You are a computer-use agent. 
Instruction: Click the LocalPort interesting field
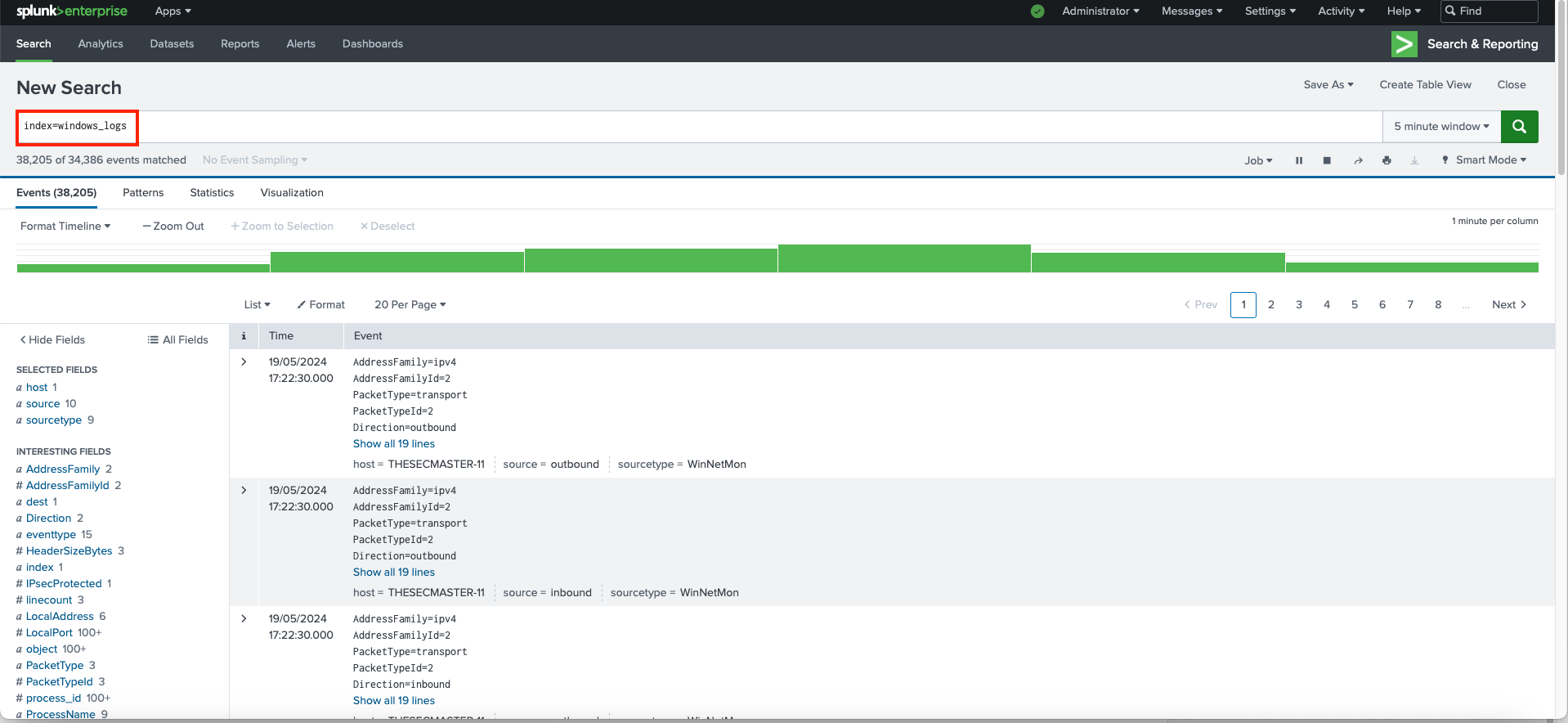click(49, 633)
